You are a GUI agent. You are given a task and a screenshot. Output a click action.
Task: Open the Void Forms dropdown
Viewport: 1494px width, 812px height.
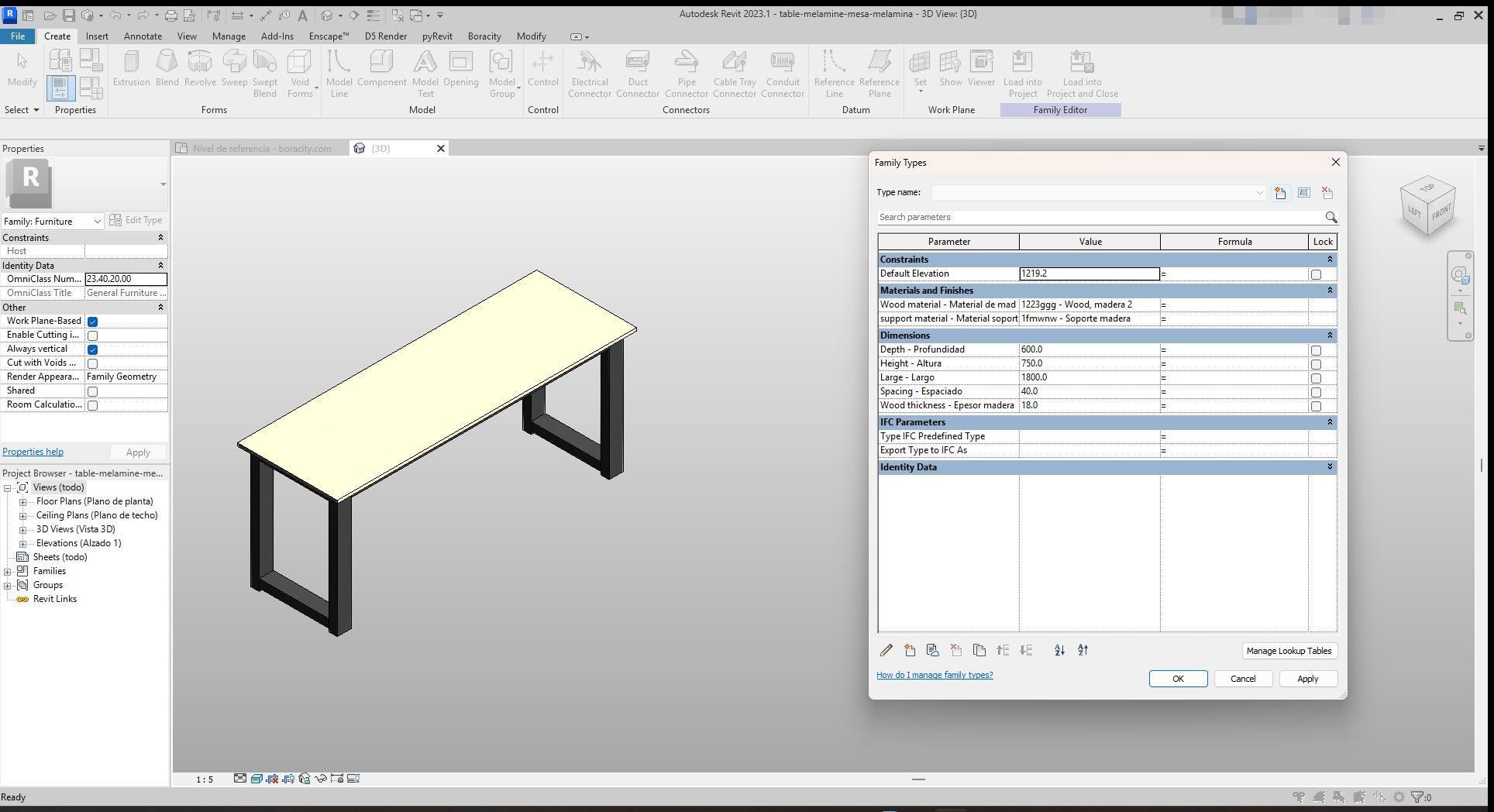pos(301,74)
